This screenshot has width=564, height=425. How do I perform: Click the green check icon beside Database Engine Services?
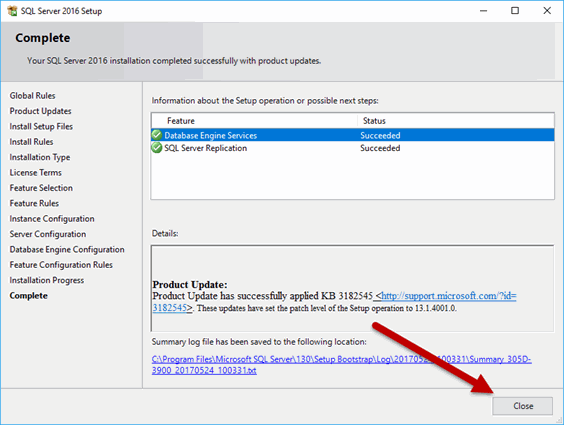click(156, 135)
